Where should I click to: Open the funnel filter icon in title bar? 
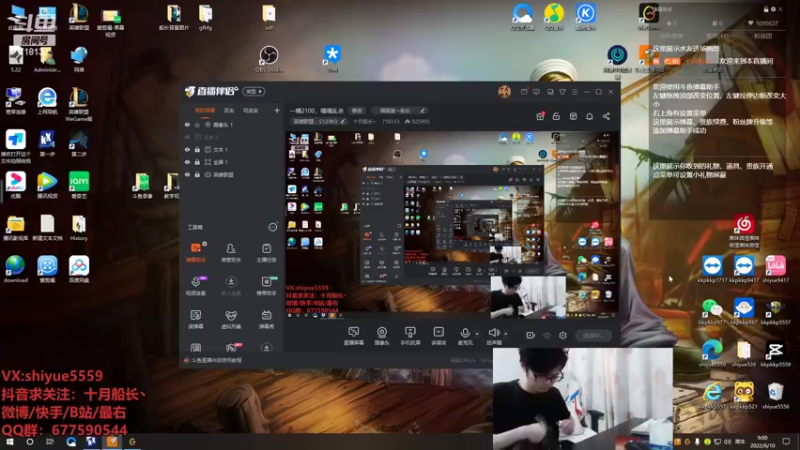pos(562,92)
